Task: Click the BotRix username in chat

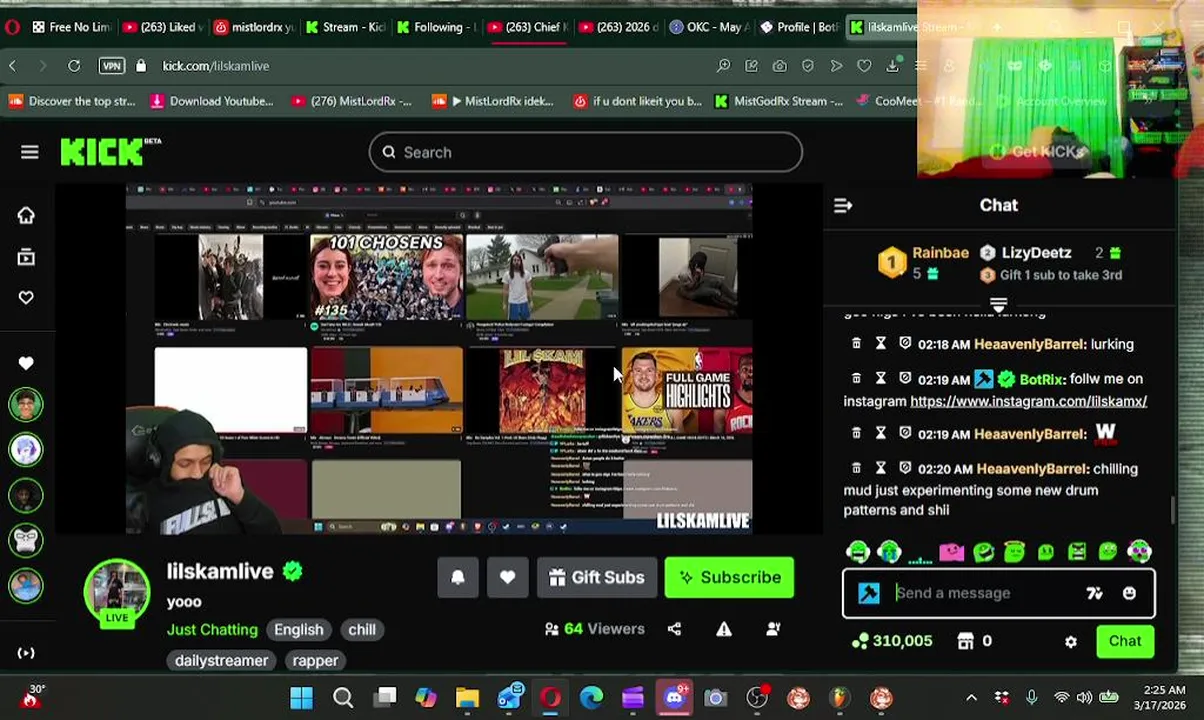Action: coord(1042,379)
